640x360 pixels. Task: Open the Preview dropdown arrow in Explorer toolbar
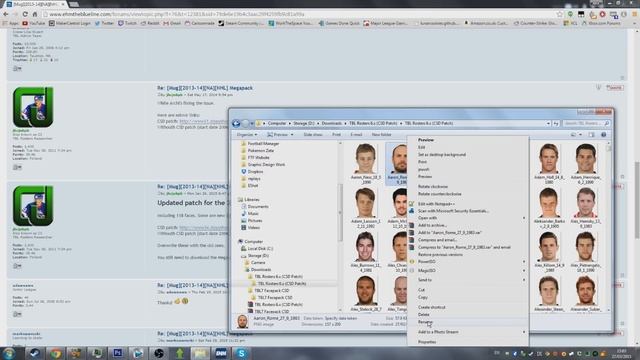coord(291,135)
